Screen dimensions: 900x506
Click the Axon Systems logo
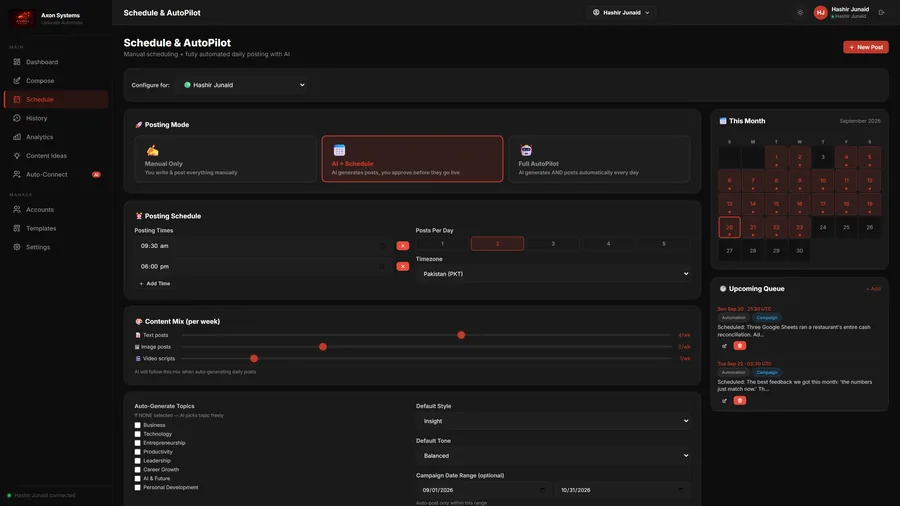tap(23, 18)
